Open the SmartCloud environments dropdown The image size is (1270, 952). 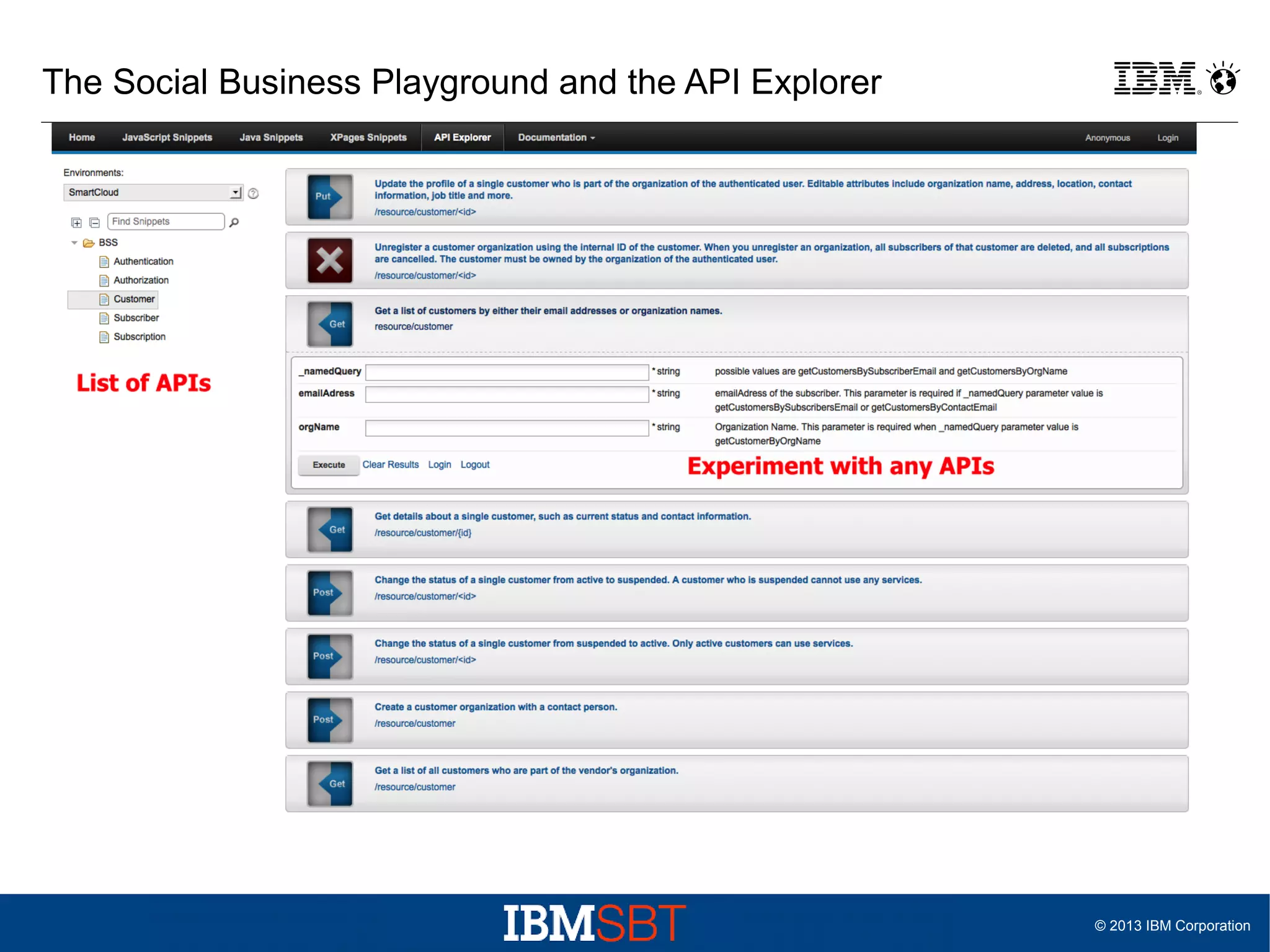tap(153, 193)
